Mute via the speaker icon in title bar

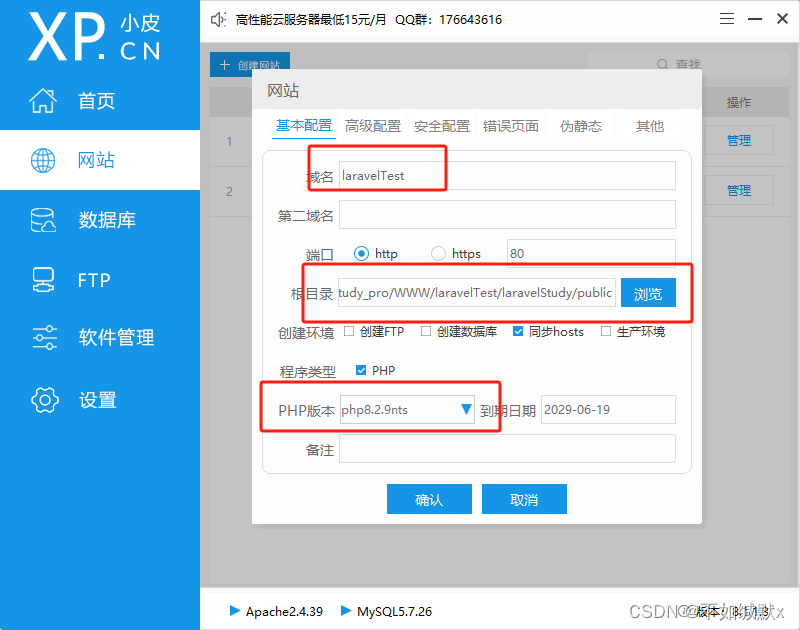tap(216, 18)
